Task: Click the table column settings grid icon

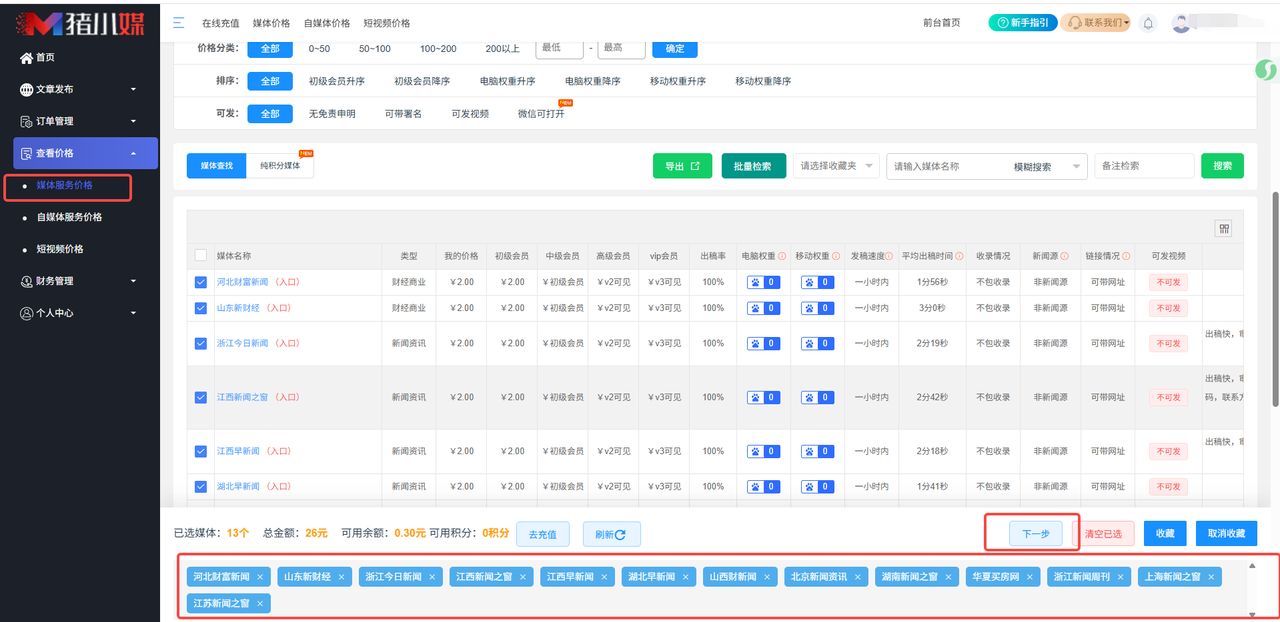Action: pos(1223,228)
